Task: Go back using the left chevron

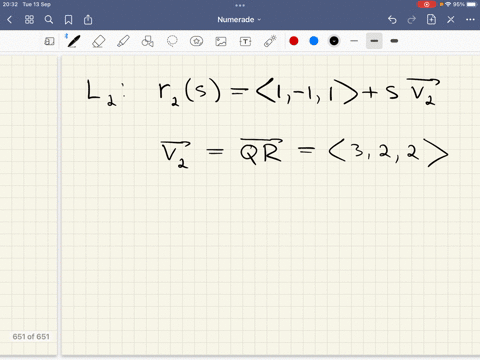Action: click(x=9, y=20)
